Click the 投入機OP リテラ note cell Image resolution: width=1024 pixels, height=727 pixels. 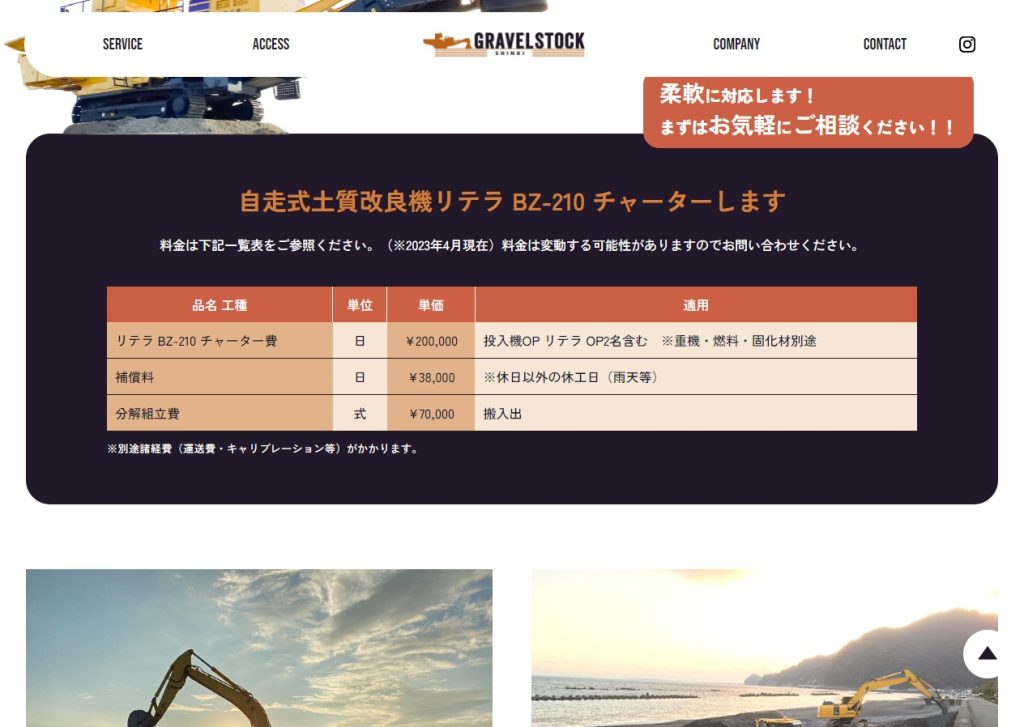(696, 341)
